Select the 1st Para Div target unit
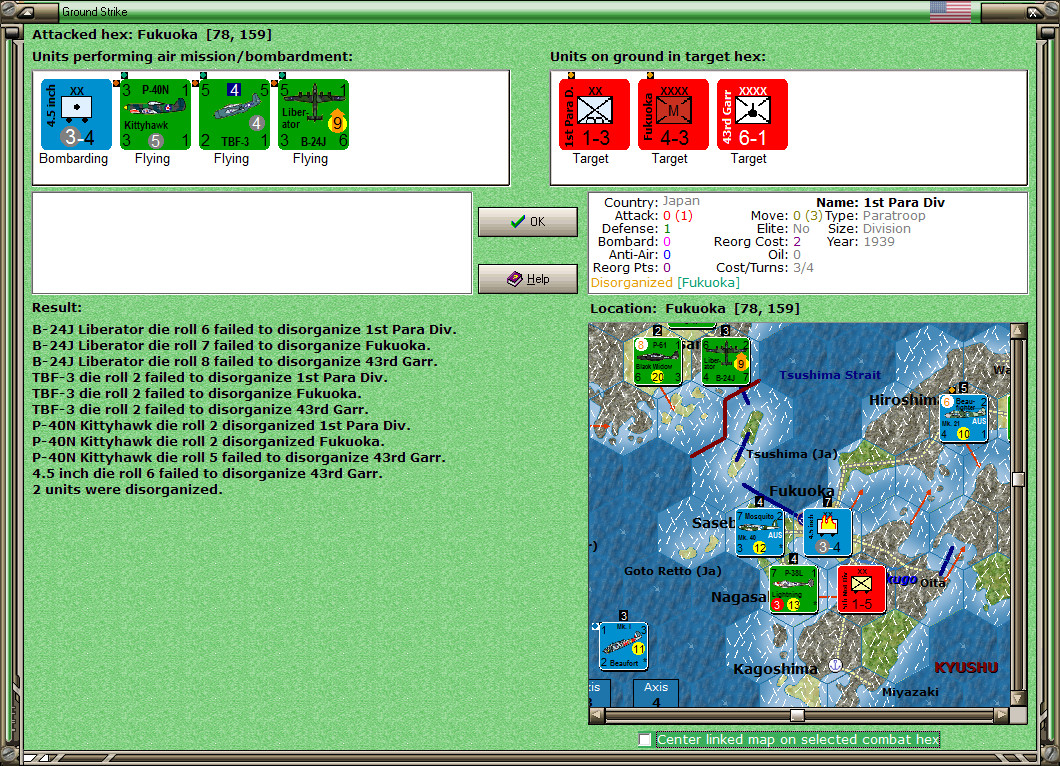Image resolution: width=1060 pixels, height=766 pixels. pyautogui.click(x=594, y=114)
